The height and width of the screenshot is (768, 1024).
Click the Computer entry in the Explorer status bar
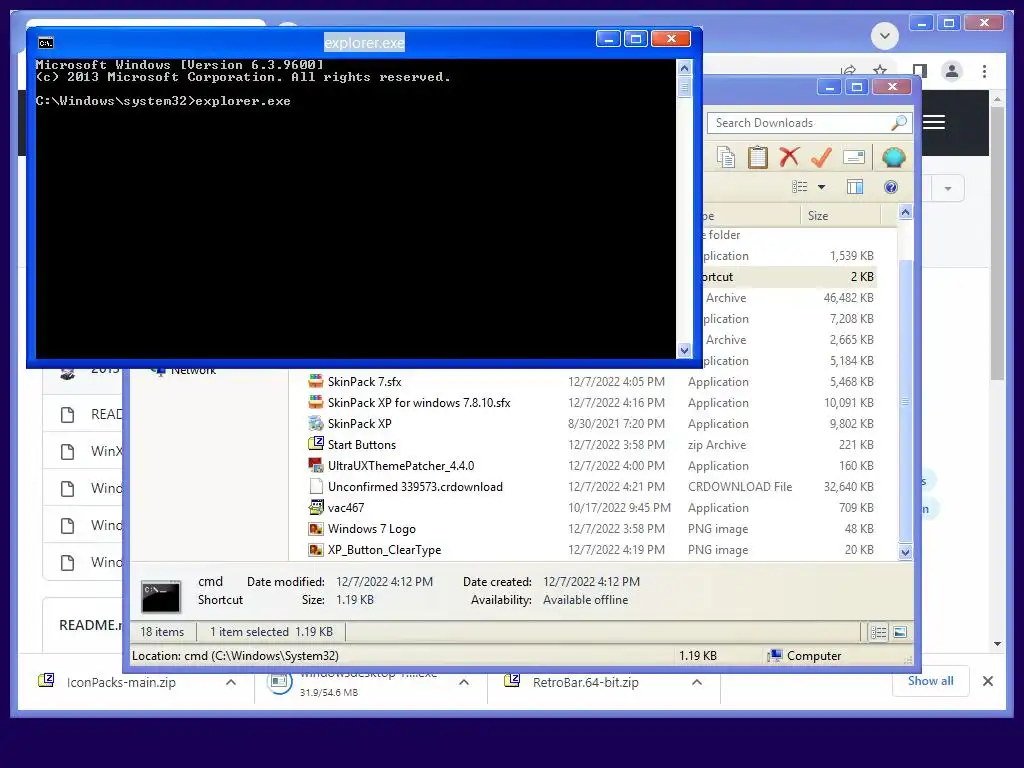tap(805, 656)
